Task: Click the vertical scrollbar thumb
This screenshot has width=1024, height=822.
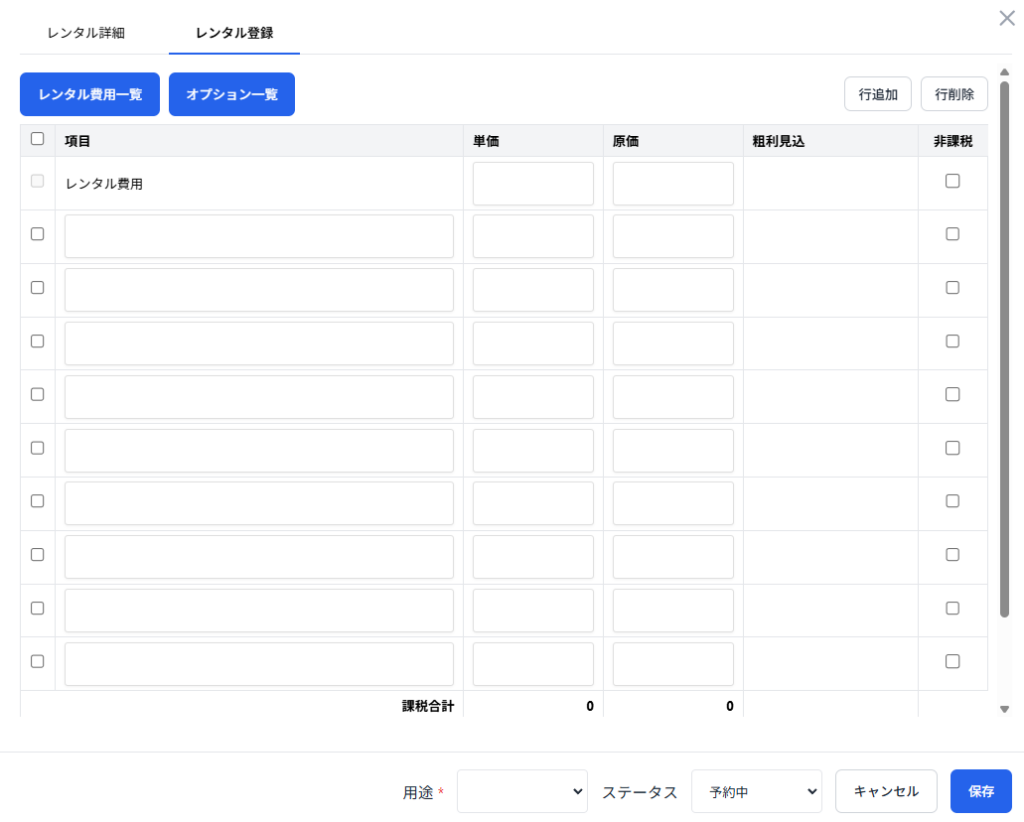Action: click(x=1004, y=350)
